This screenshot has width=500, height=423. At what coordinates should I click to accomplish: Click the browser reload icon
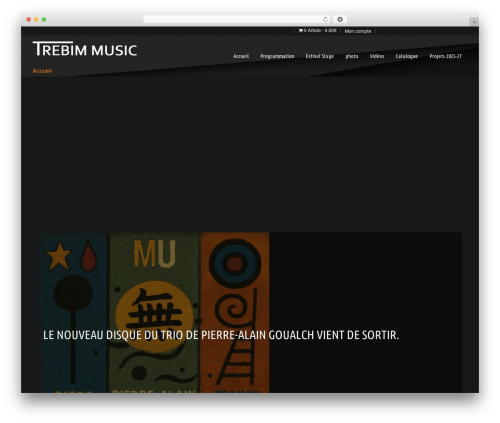(x=325, y=19)
